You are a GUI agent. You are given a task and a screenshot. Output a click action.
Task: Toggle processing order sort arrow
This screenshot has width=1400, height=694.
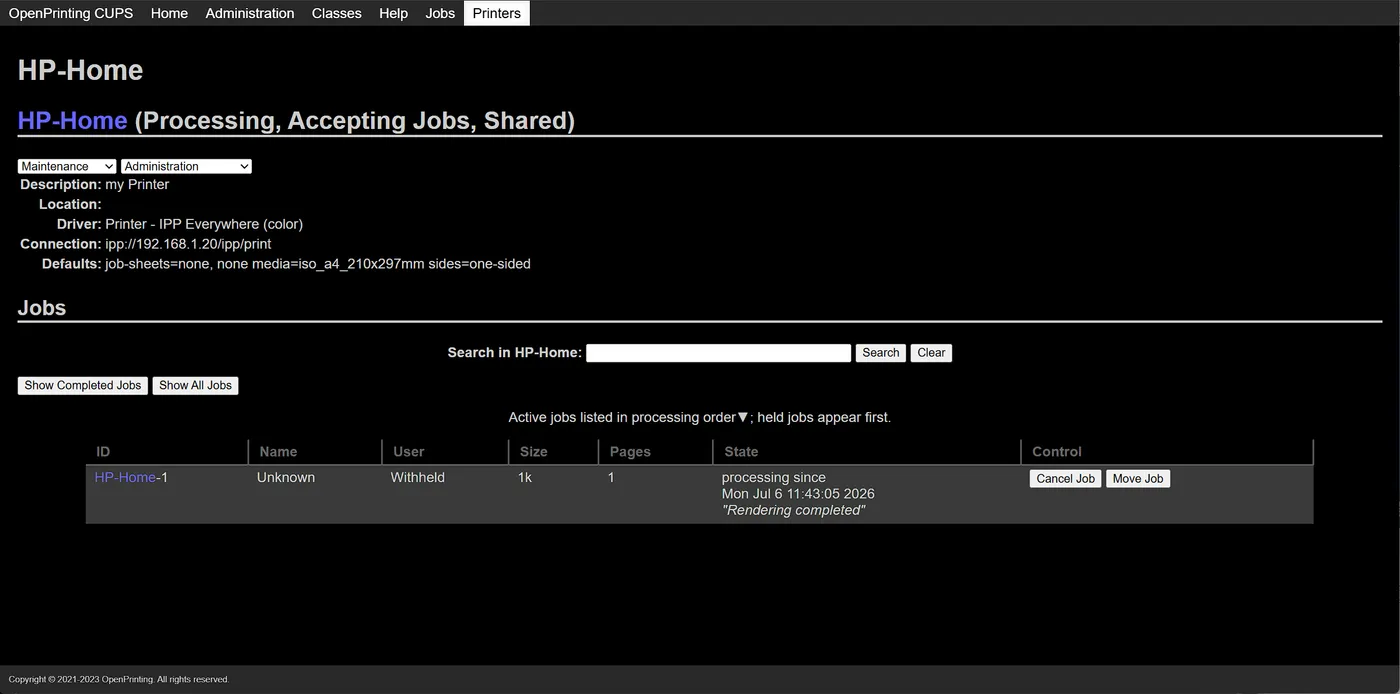coord(743,417)
